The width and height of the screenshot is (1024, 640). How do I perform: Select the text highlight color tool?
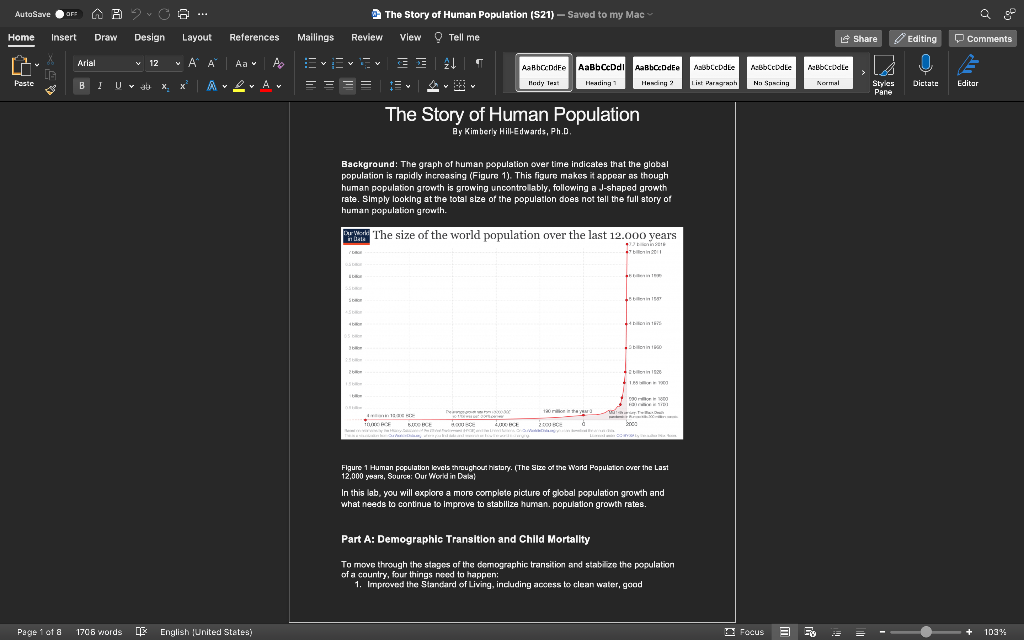(x=240, y=87)
